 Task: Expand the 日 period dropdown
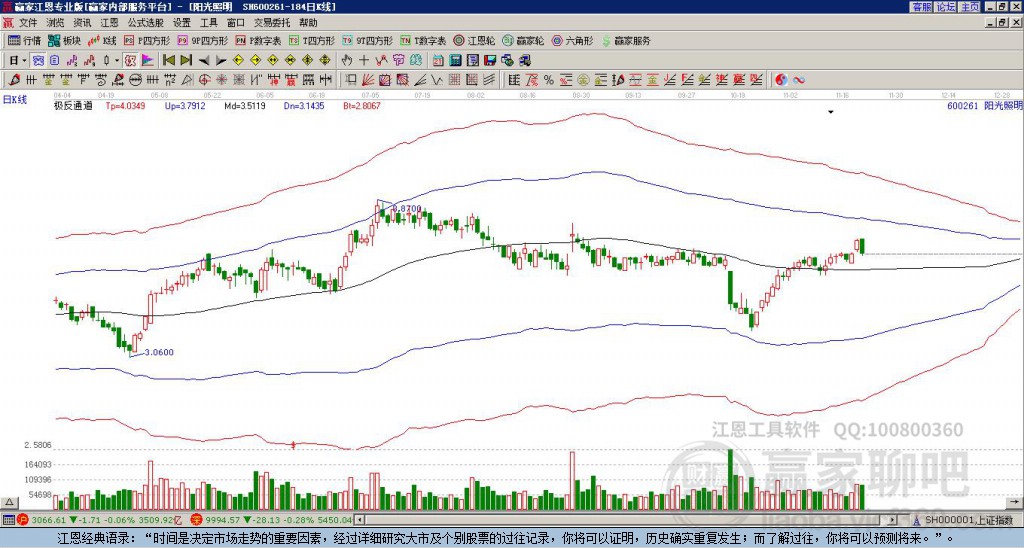(24, 61)
